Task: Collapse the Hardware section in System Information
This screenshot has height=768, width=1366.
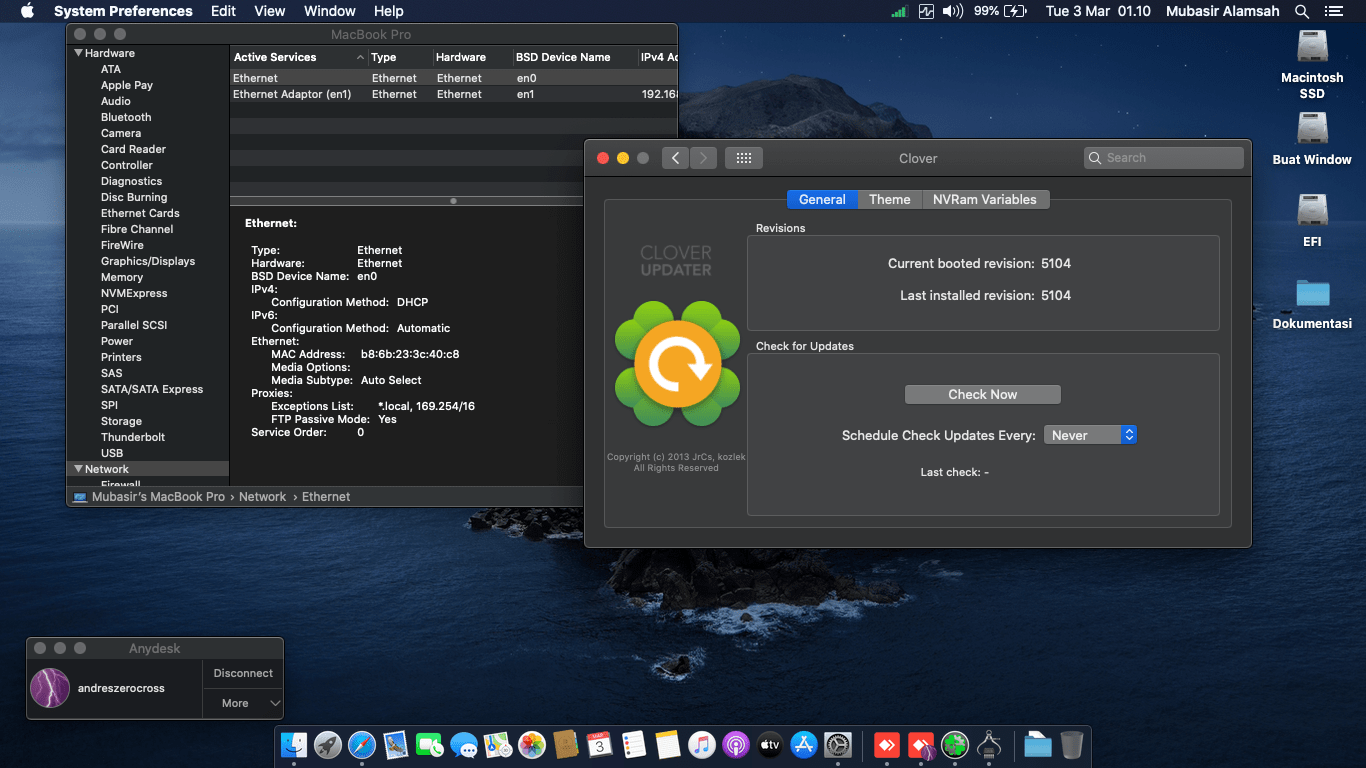Action: (79, 53)
